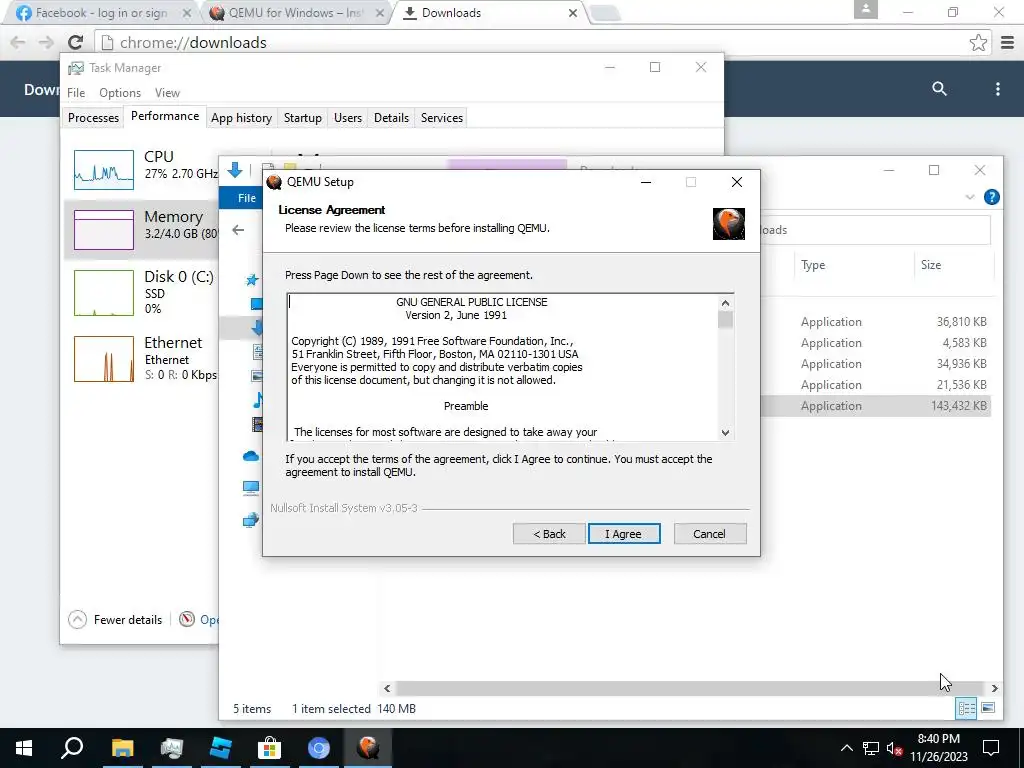Click the Music icon in Explorer sidebar
Image resolution: width=1024 pixels, height=768 pixels.
click(257, 400)
